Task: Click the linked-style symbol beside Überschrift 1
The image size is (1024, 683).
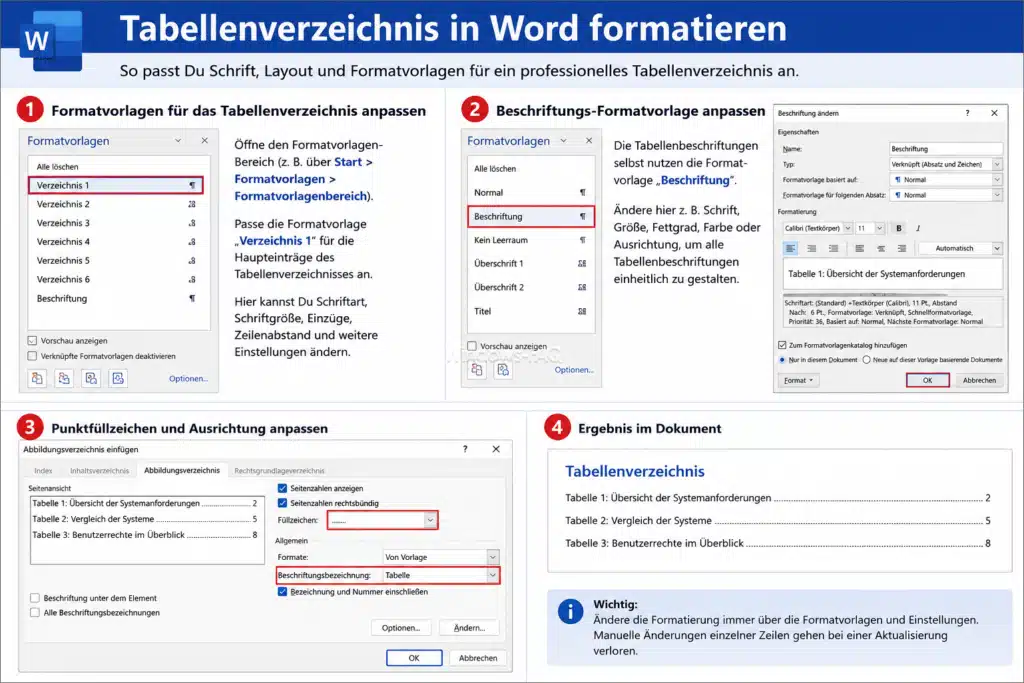Action: click(x=582, y=264)
